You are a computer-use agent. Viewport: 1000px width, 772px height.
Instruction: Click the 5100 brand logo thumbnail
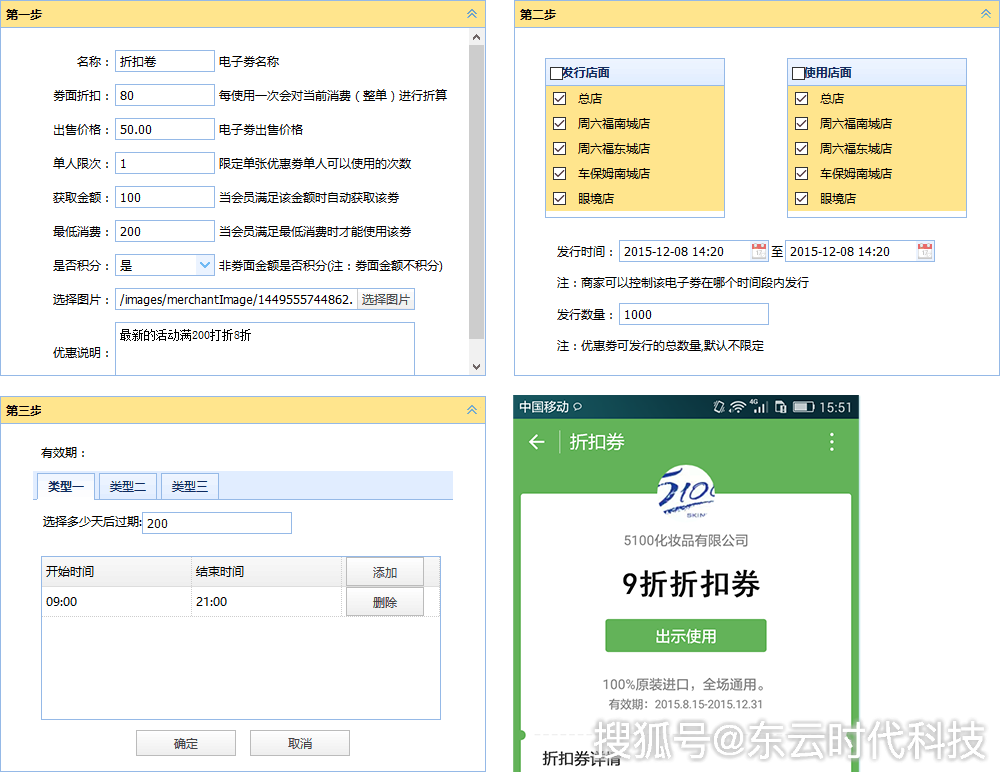click(x=686, y=491)
